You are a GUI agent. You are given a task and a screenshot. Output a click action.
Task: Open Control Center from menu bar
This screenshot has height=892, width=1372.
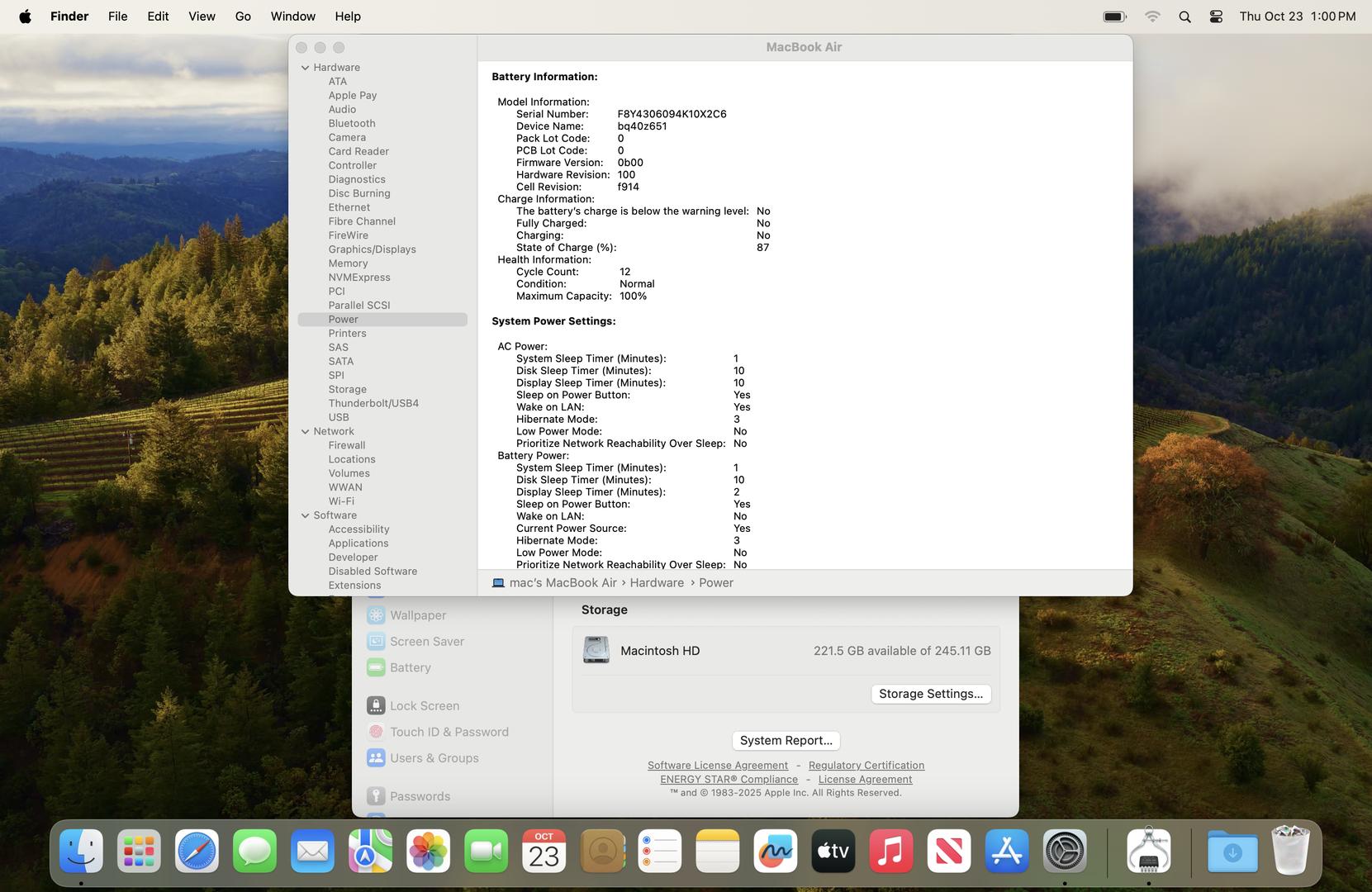click(1216, 17)
